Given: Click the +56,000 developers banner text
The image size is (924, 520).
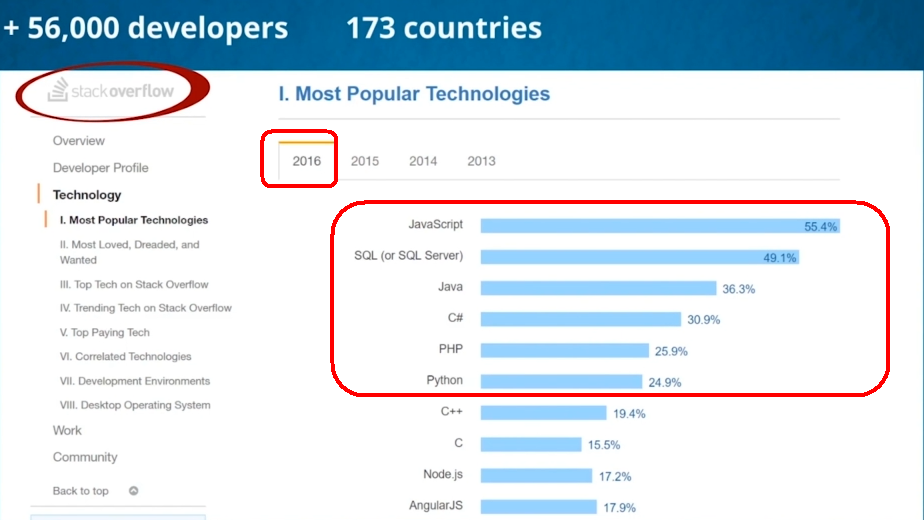Looking at the screenshot, I should [x=146, y=28].
